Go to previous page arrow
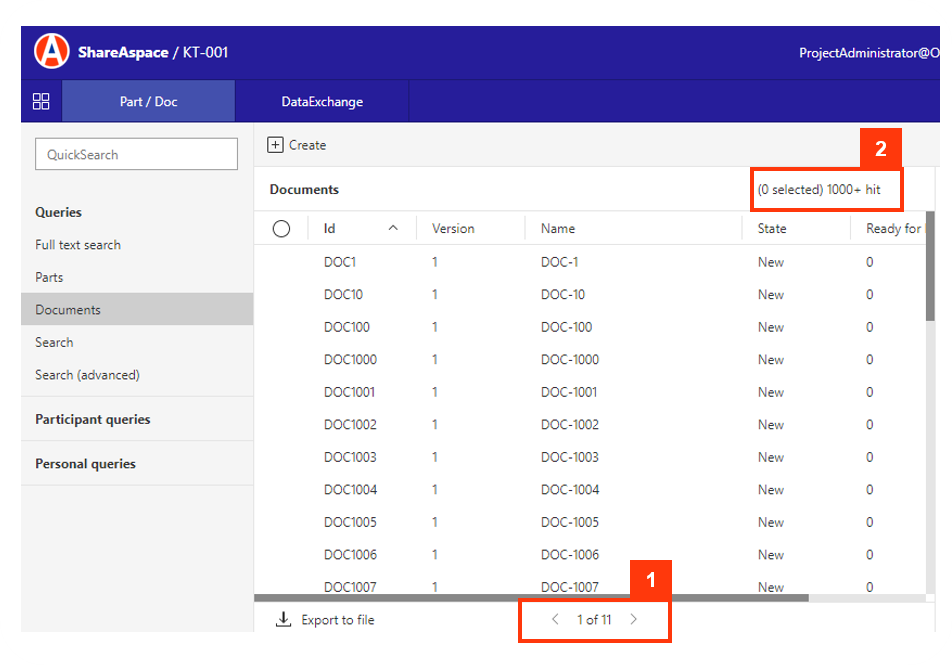This screenshot has width=952, height=665. (x=556, y=620)
